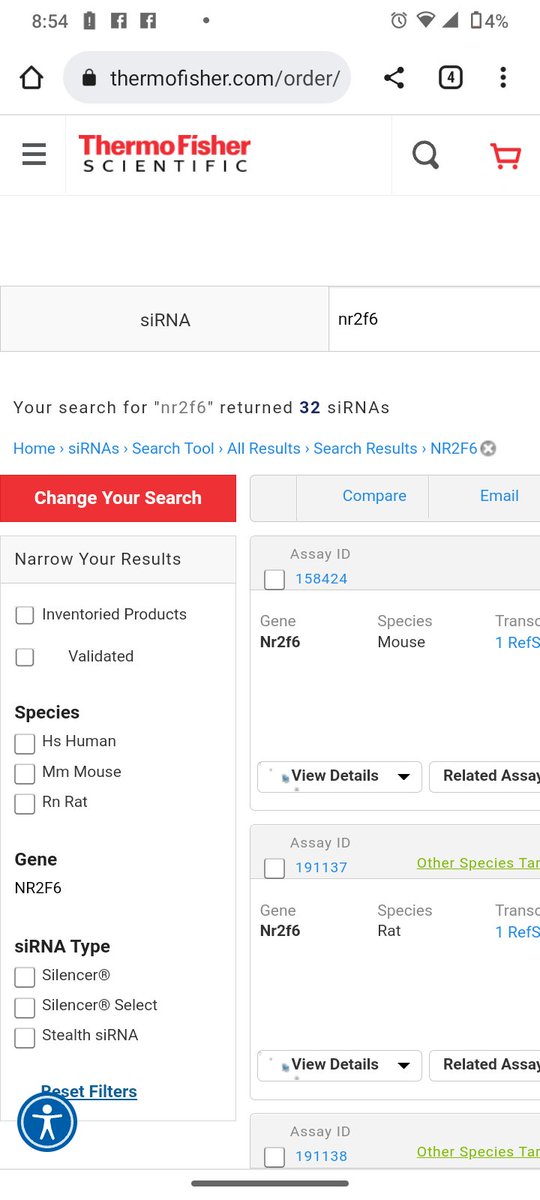
Task: Open Other Species Targets for assay 191137
Action: tap(478, 863)
